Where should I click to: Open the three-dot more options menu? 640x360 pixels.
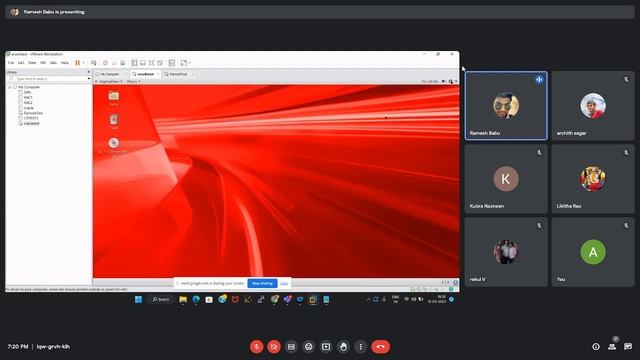coord(360,347)
